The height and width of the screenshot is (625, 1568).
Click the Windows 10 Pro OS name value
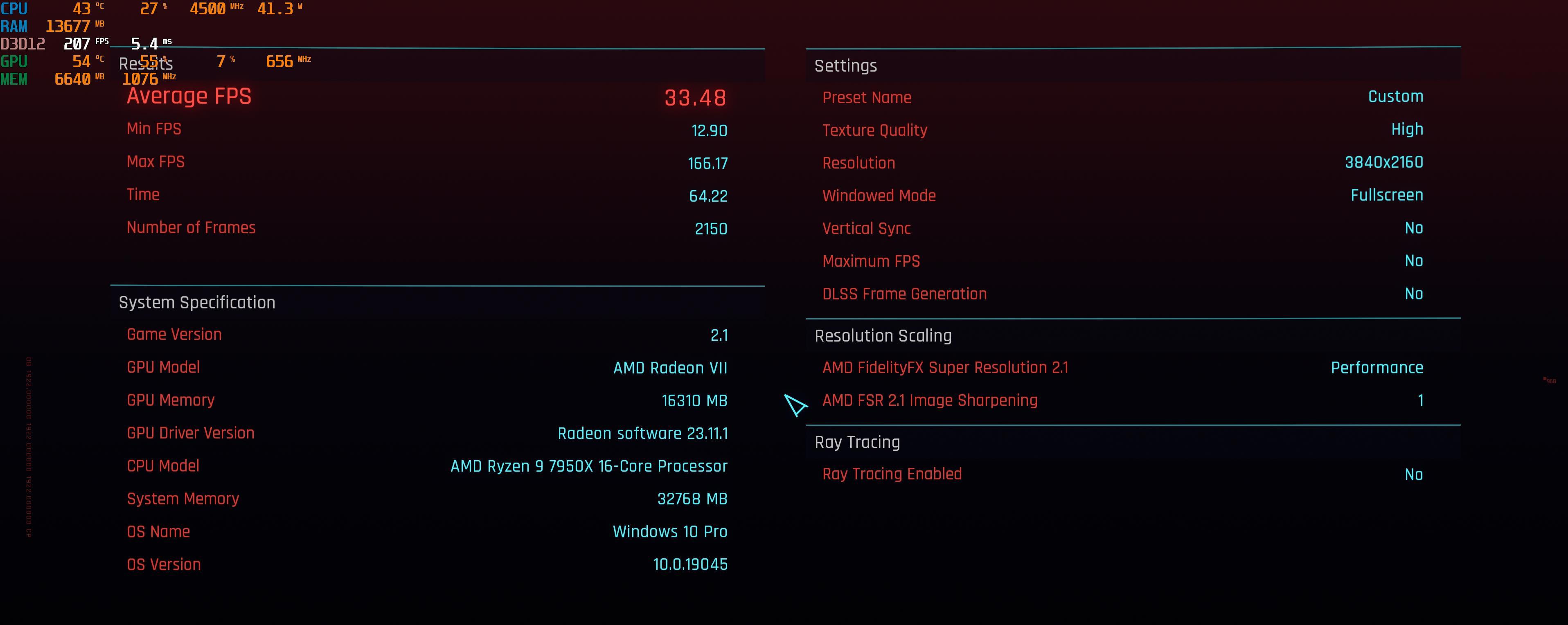pos(669,532)
